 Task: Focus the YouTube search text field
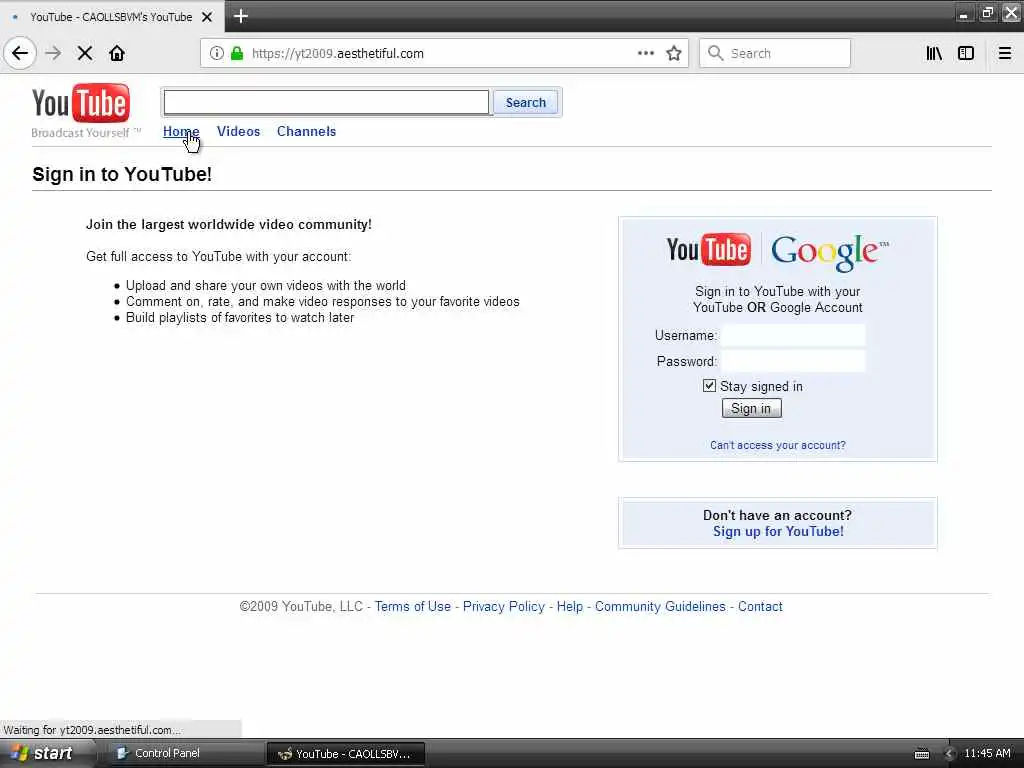point(326,103)
